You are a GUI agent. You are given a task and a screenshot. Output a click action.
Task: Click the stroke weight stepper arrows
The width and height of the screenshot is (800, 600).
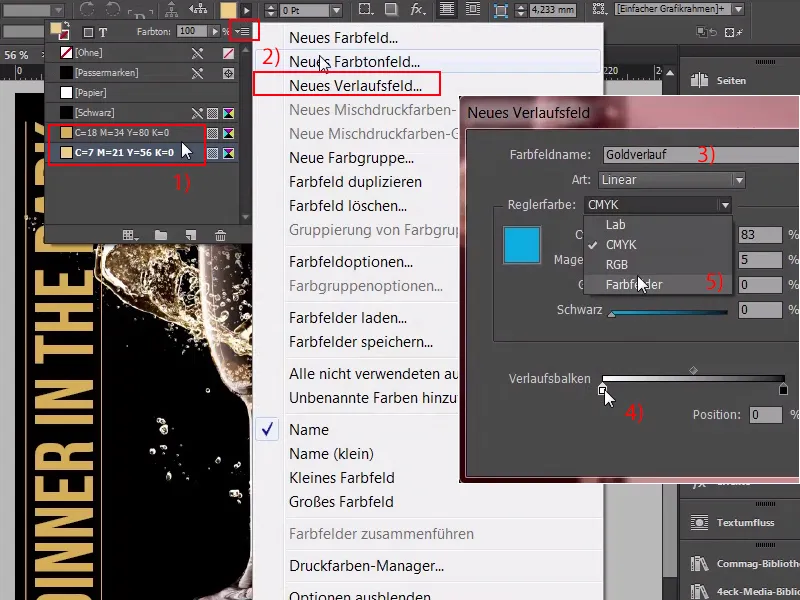tap(270, 10)
